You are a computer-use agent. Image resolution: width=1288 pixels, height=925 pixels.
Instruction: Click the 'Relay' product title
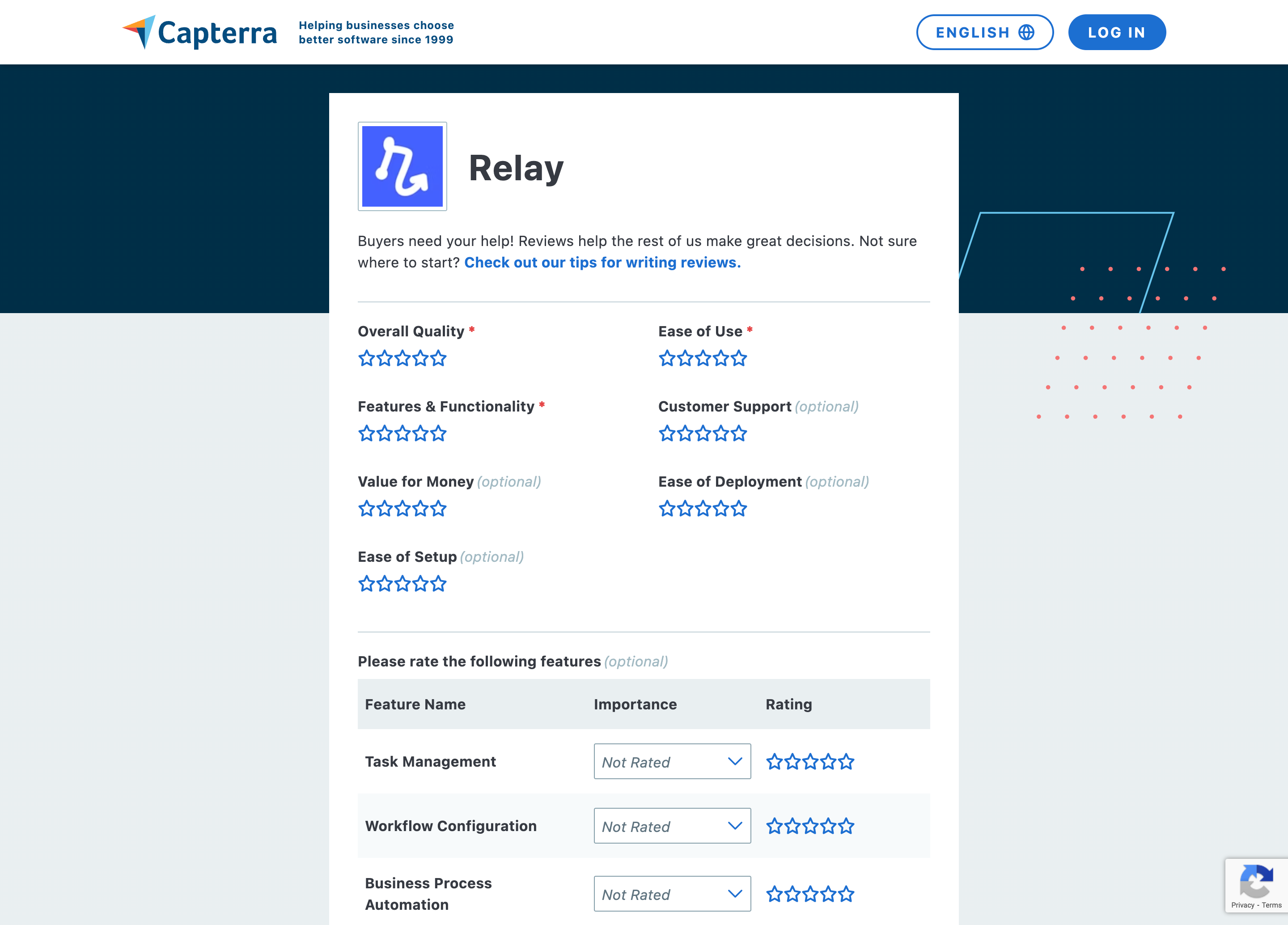tap(516, 169)
